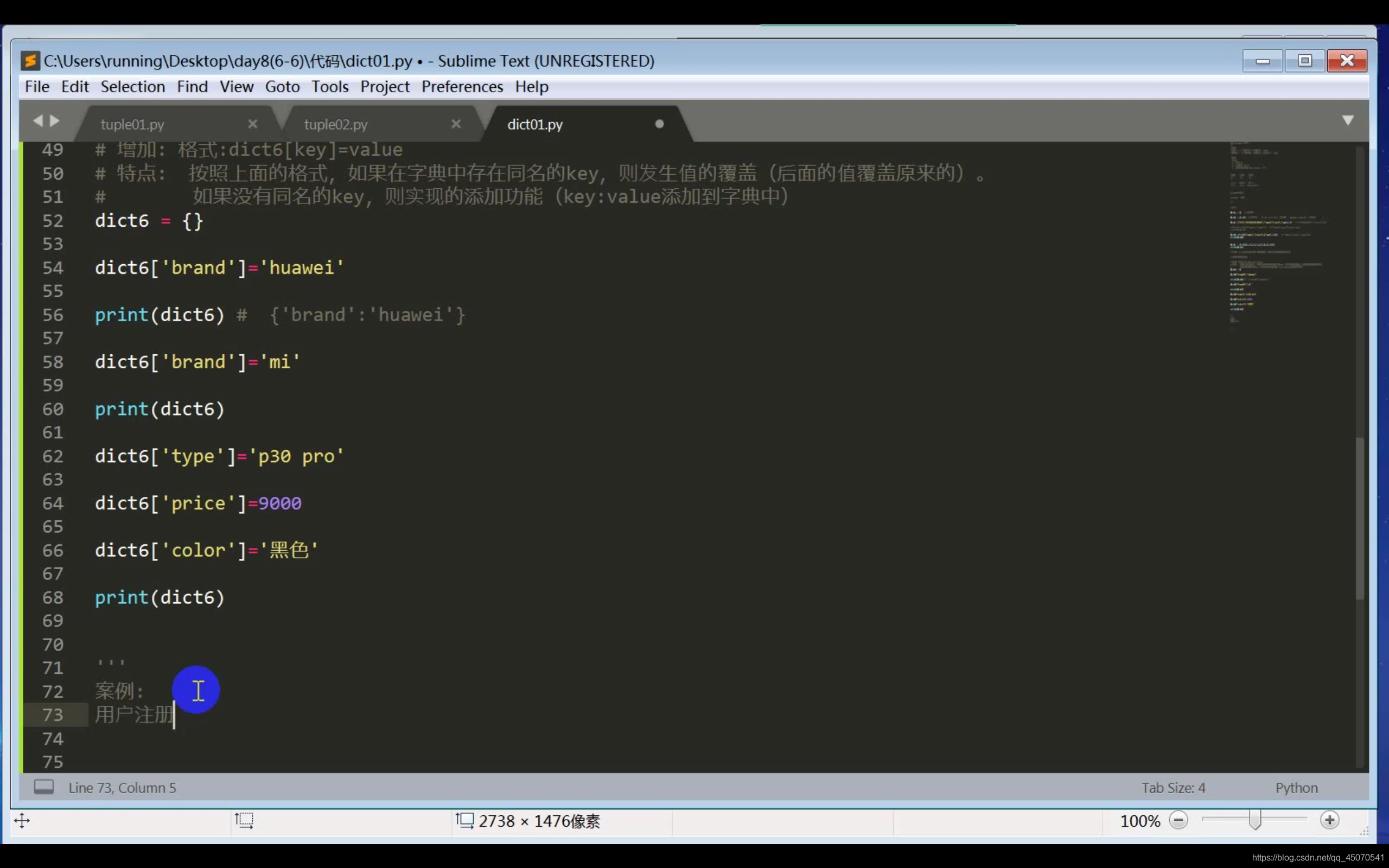Open the Python syntax selector
The image size is (1389, 868).
[1297, 788]
